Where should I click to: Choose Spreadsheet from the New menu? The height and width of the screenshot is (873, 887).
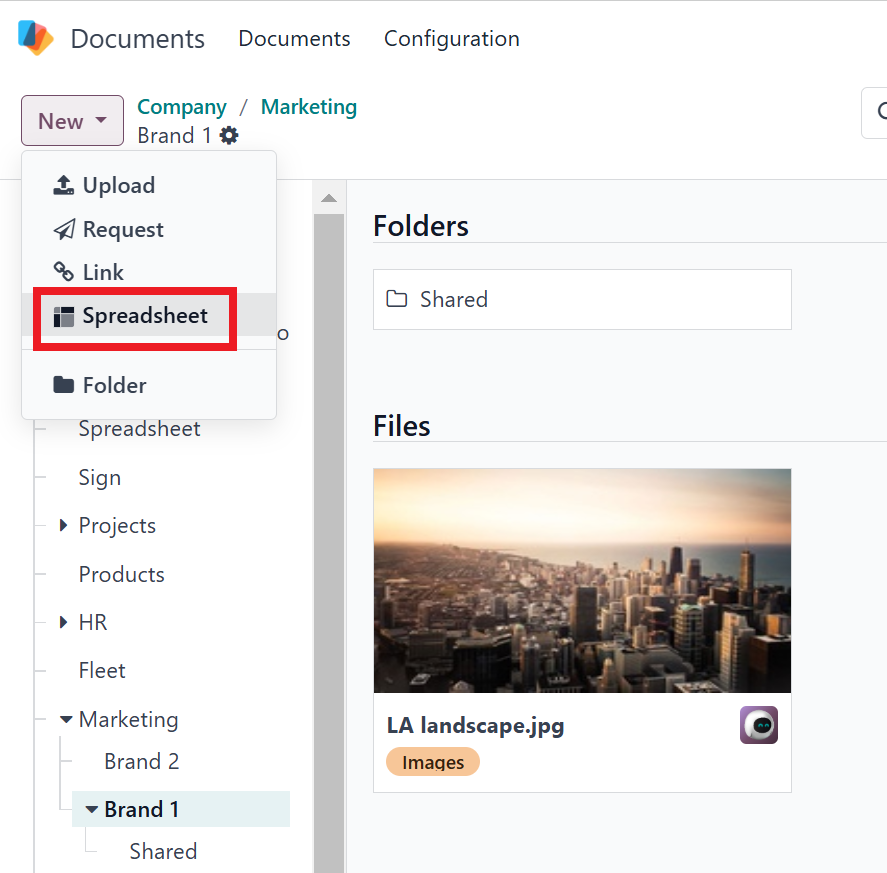point(149,315)
